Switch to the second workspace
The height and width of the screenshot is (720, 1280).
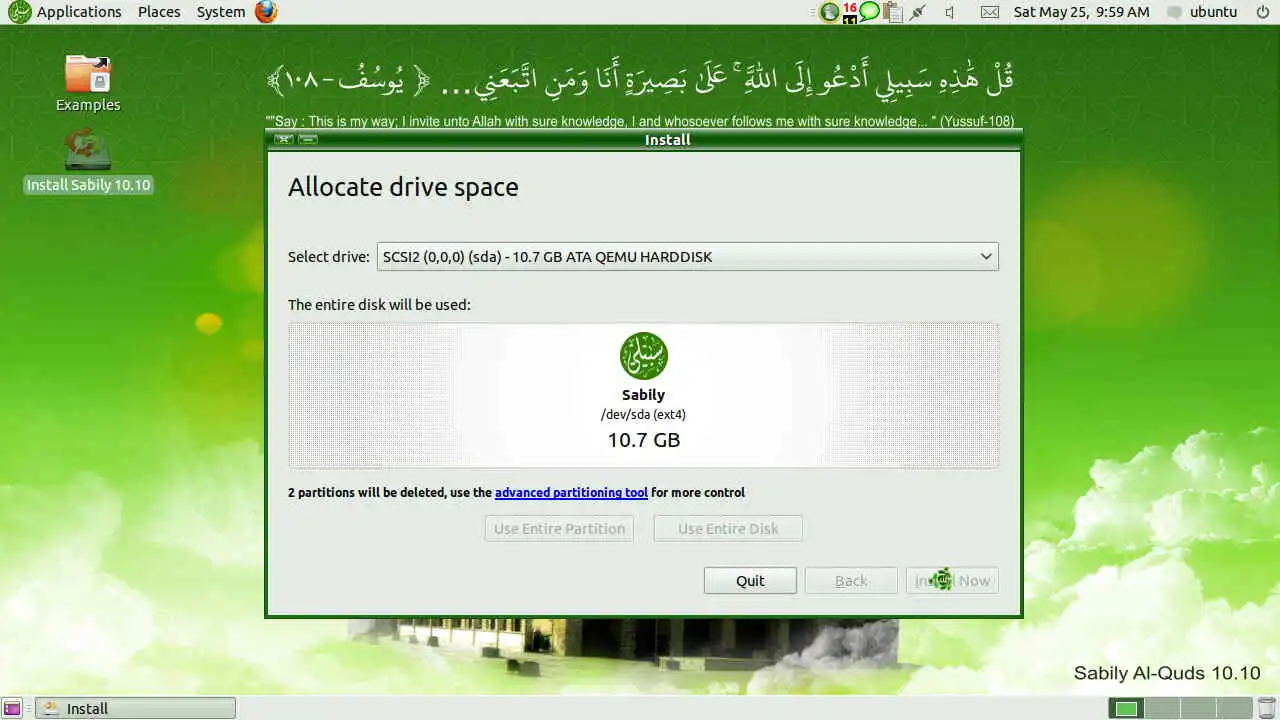pyautogui.click(x=1162, y=709)
